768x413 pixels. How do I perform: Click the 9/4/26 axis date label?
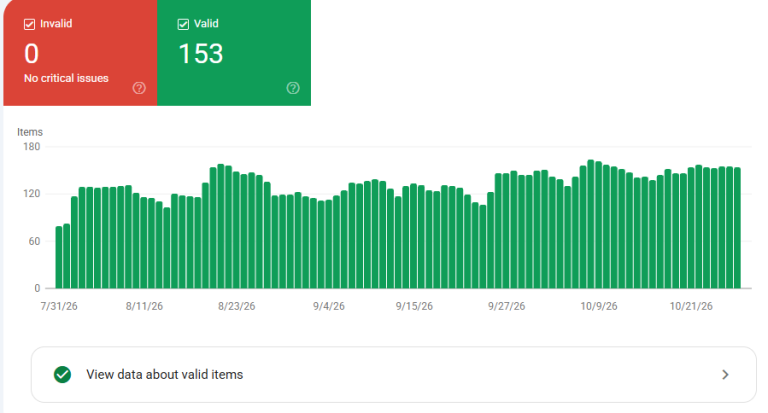pyautogui.click(x=329, y=306)
